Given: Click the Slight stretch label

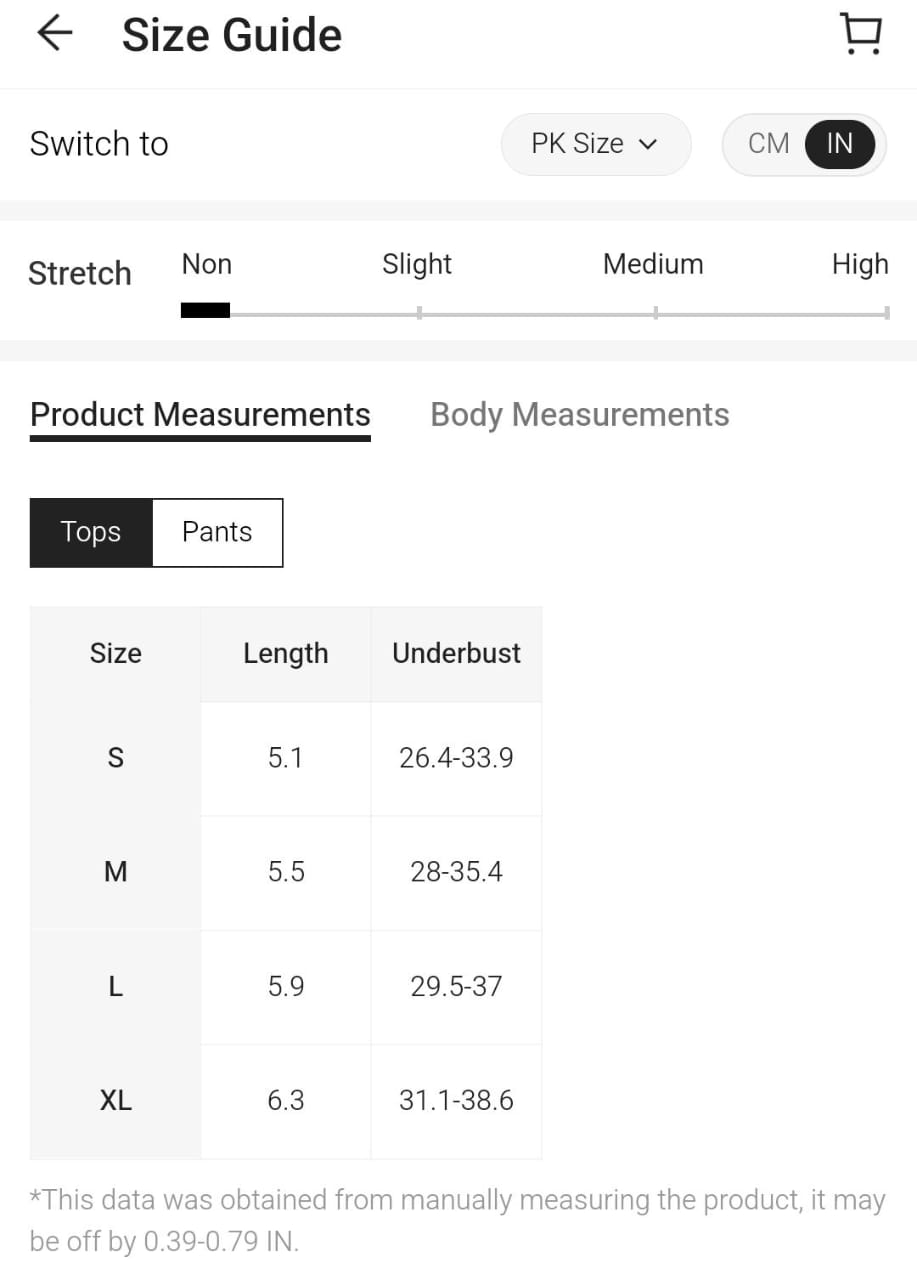Looking at the screenshot, I should coord(417,265).
